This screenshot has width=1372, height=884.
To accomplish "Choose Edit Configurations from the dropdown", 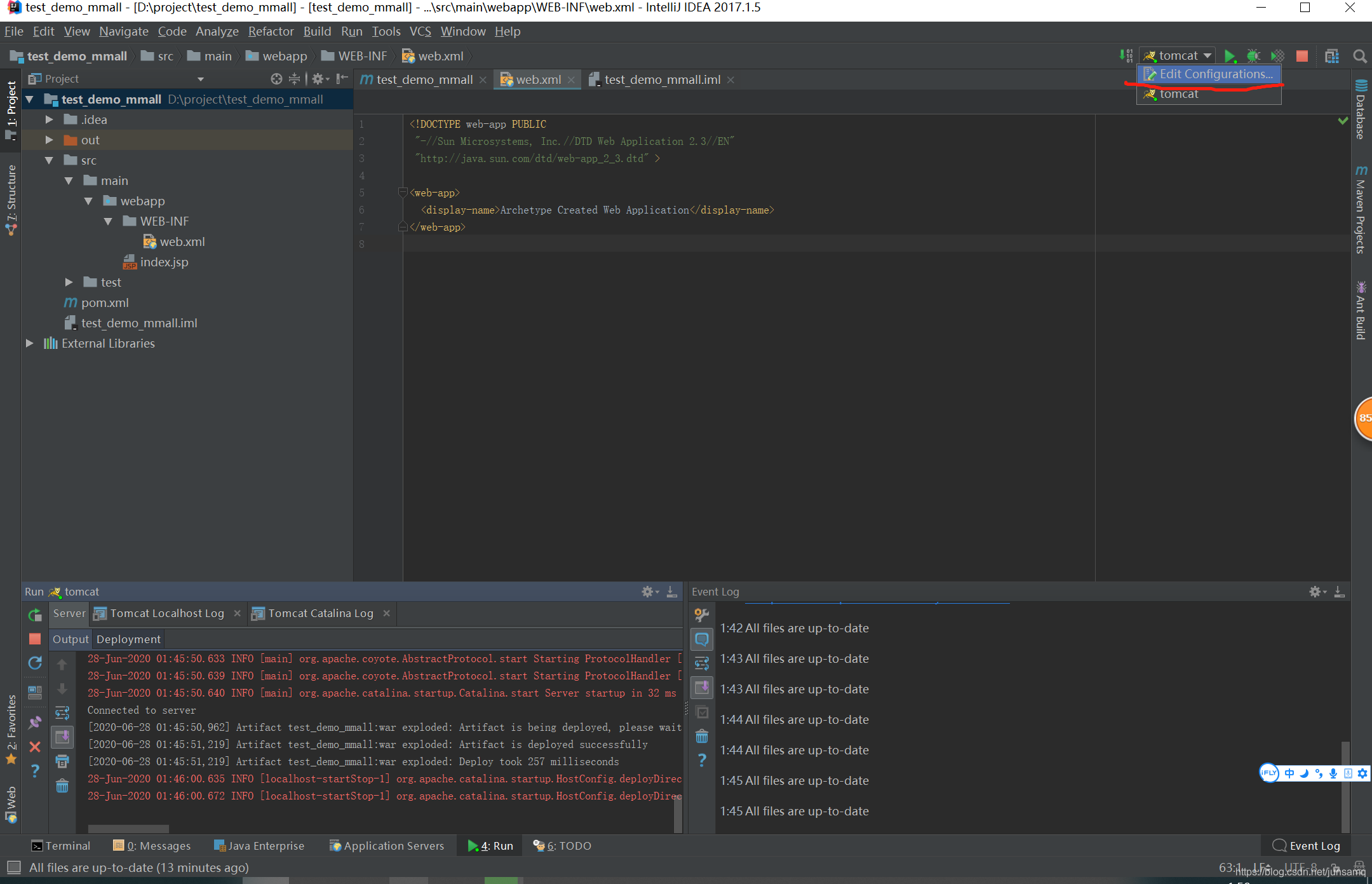I will pyautogui.click(x=1209, y=74).
